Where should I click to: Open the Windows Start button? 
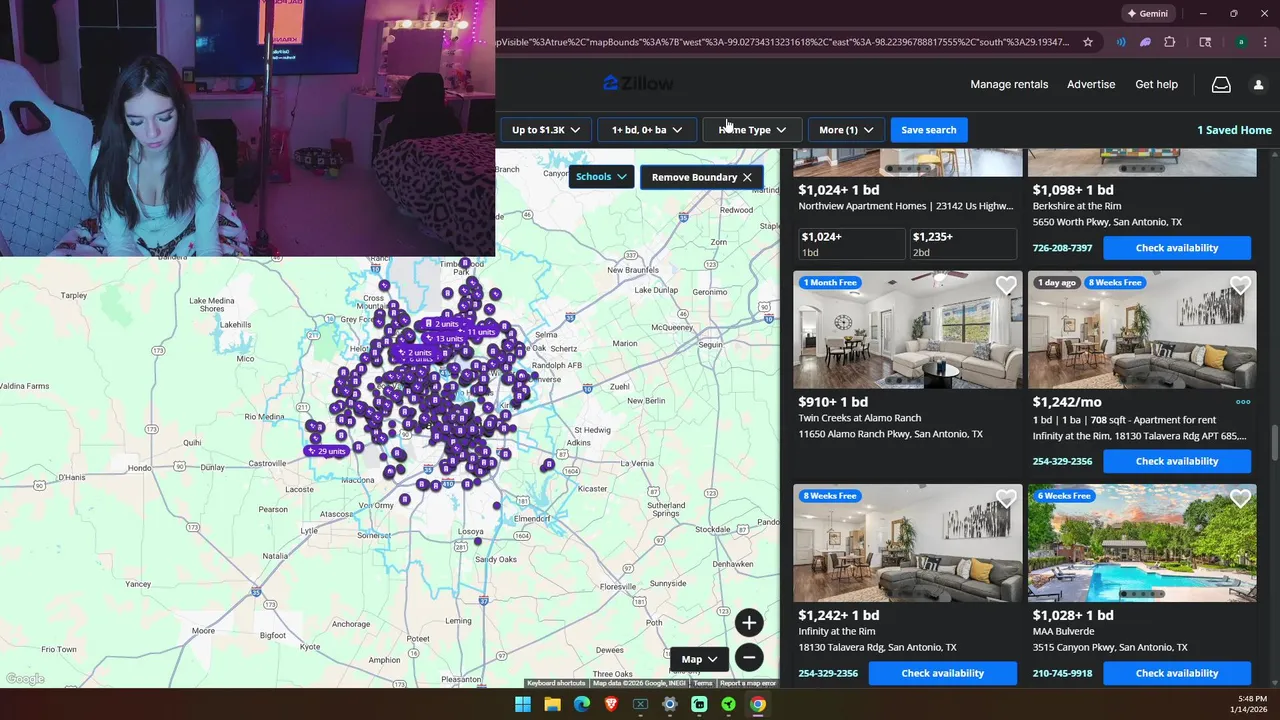(x=523, y=704)
